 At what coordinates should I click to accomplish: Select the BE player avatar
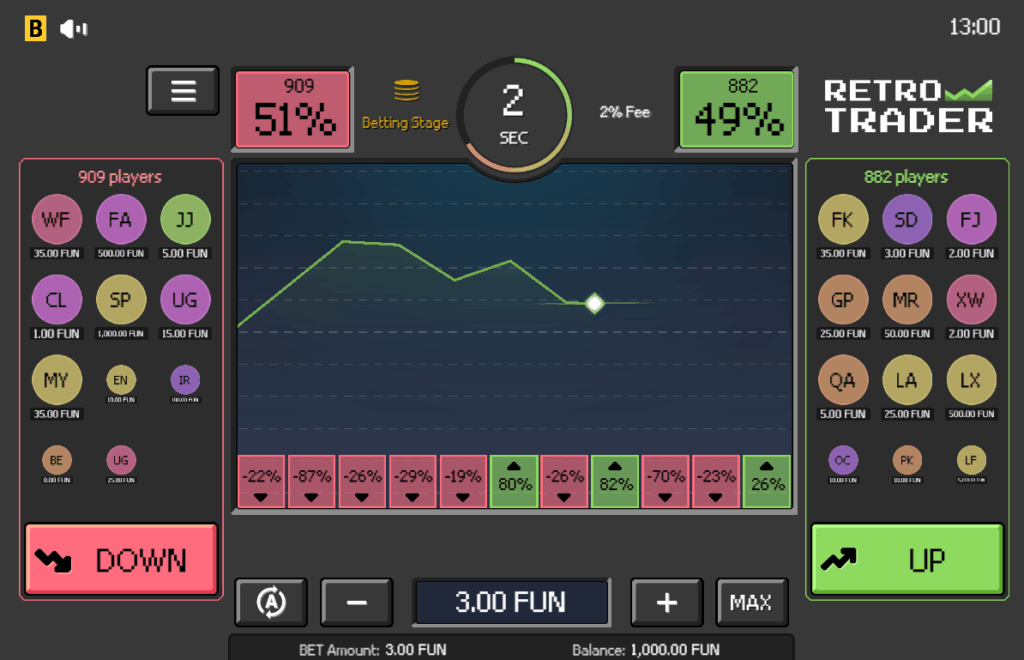click(x=57, y=460)
